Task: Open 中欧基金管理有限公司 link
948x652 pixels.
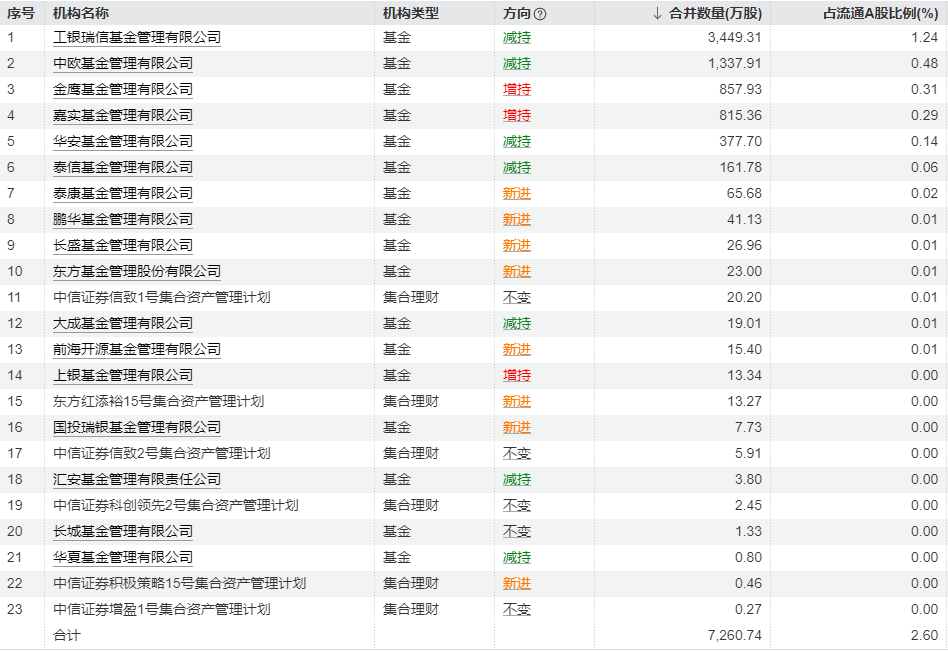Action: click(x=123, y=64)
